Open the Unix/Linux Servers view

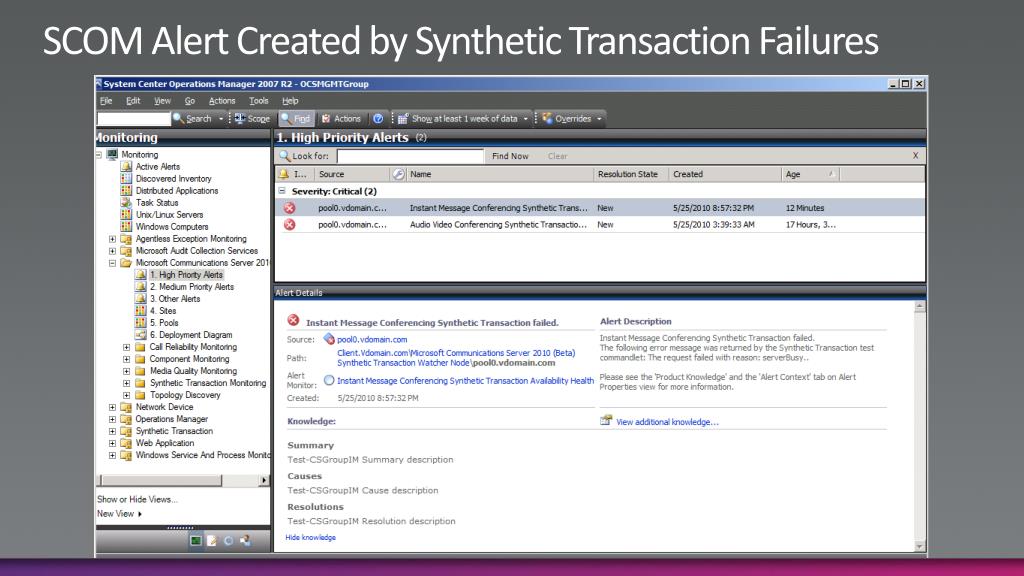tap(169, 215)
